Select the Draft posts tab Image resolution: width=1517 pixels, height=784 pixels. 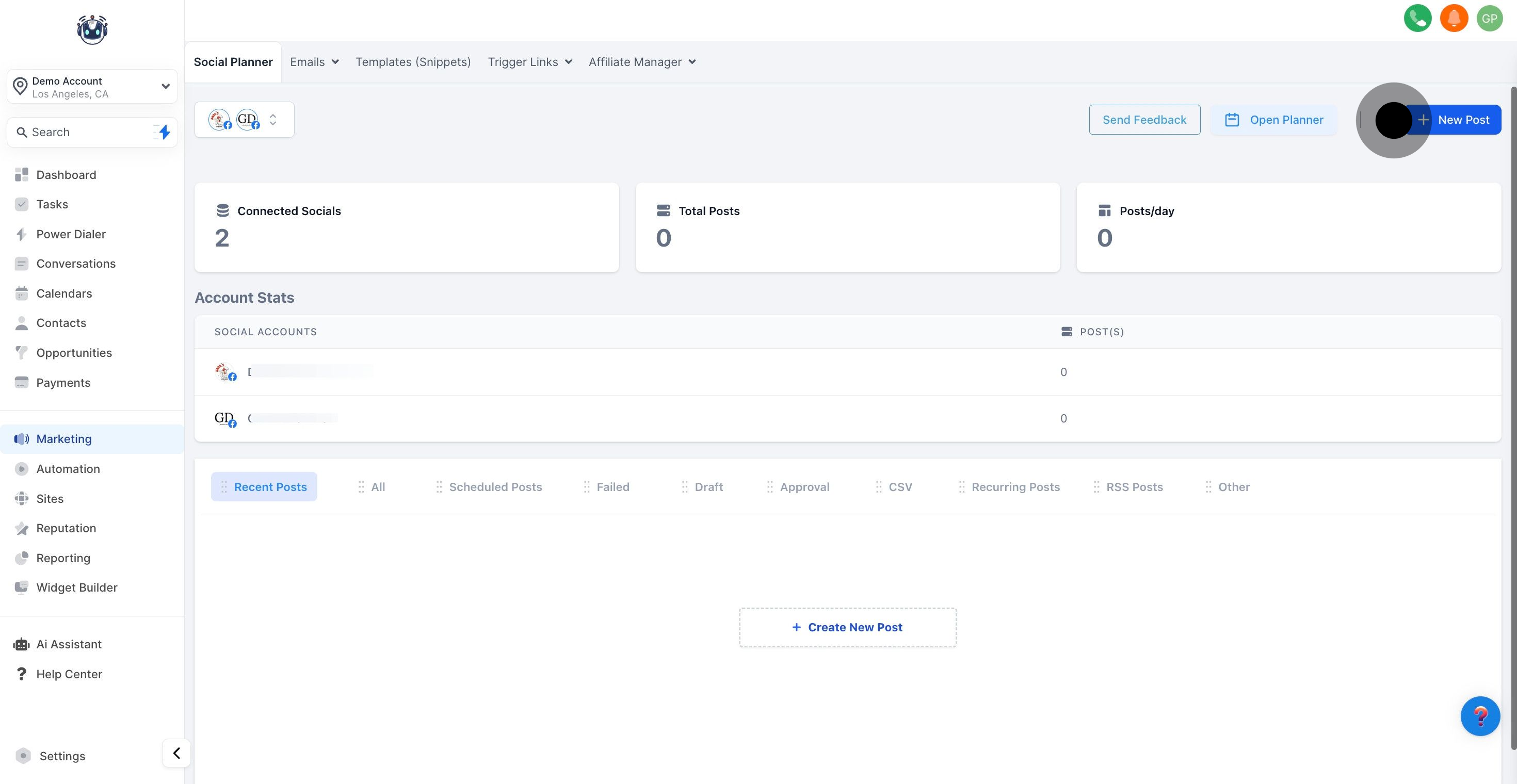pyautogui.click(x=708, y=487)
